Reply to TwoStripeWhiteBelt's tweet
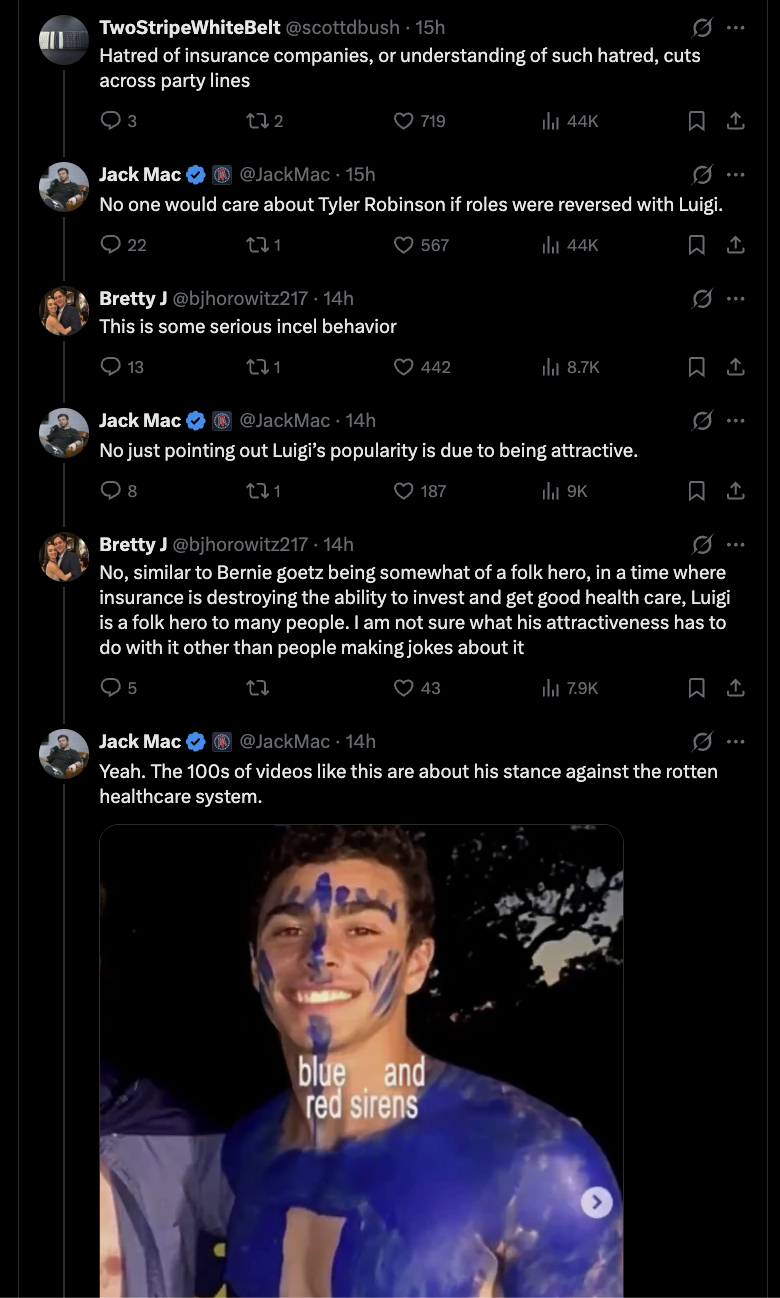Screen dimensions: 780x1298 [111, 121]
